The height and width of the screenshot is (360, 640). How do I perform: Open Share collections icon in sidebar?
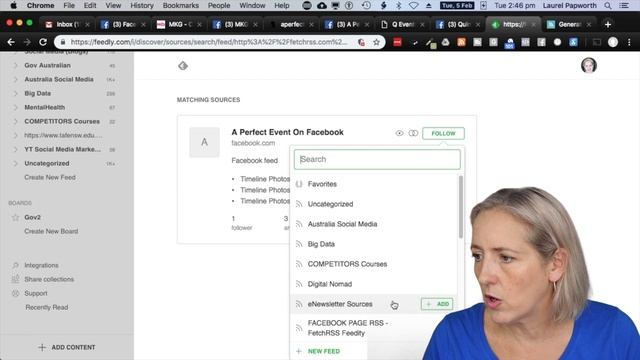[x=16, y=279]
